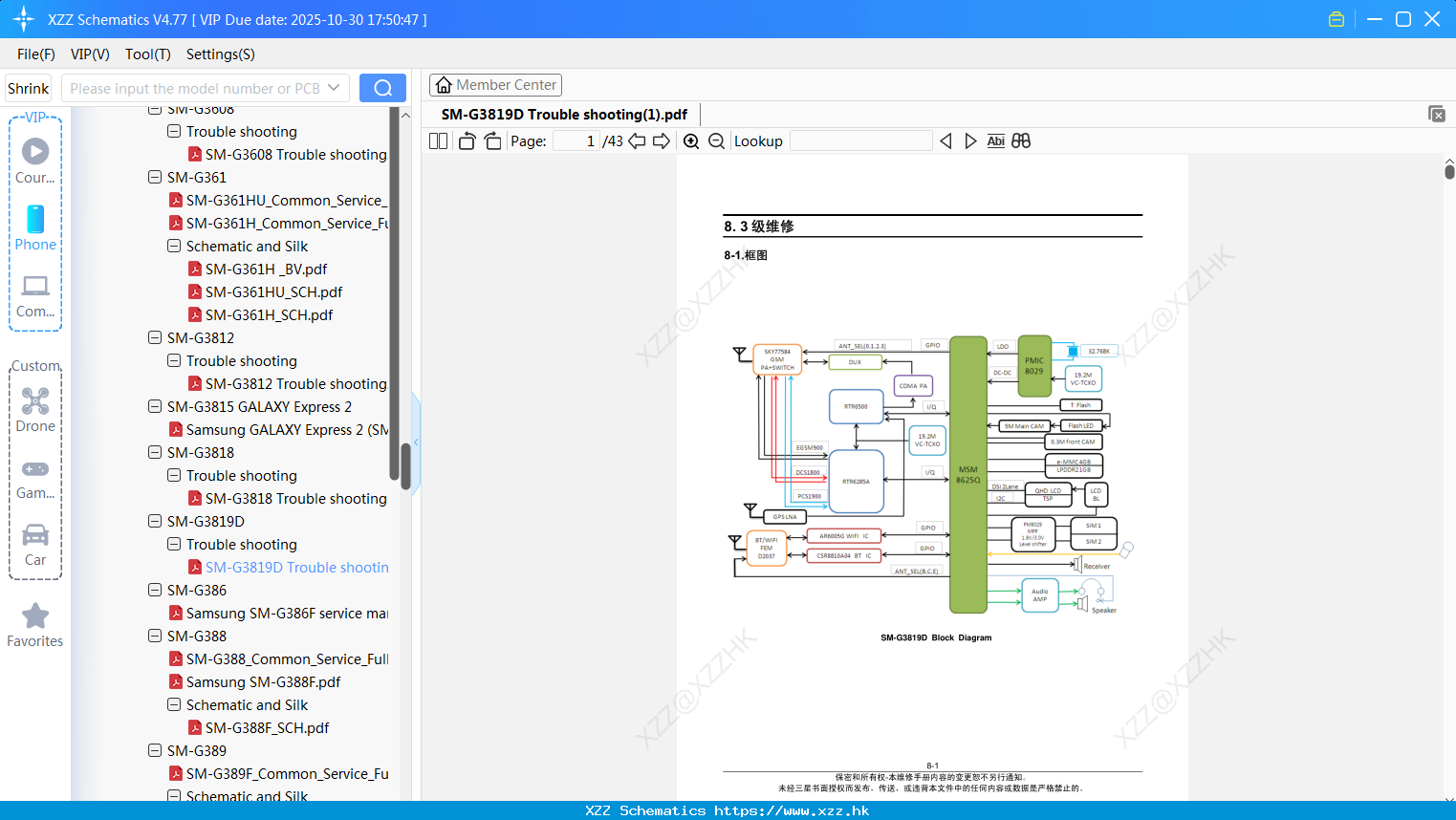The height and width of the screenshot is (820, 1456).
Task: Click the website link in the status bar
Action: click(x=792, y=810)
